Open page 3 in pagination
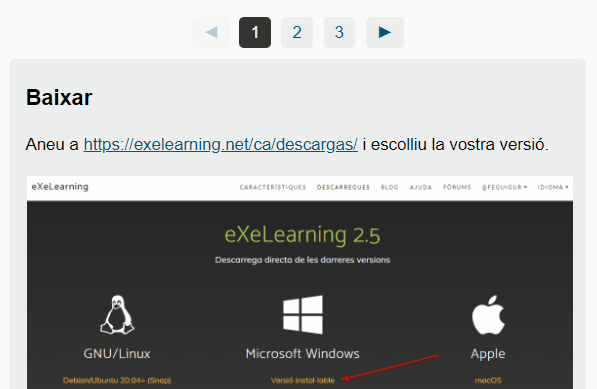 coord(339,32)
